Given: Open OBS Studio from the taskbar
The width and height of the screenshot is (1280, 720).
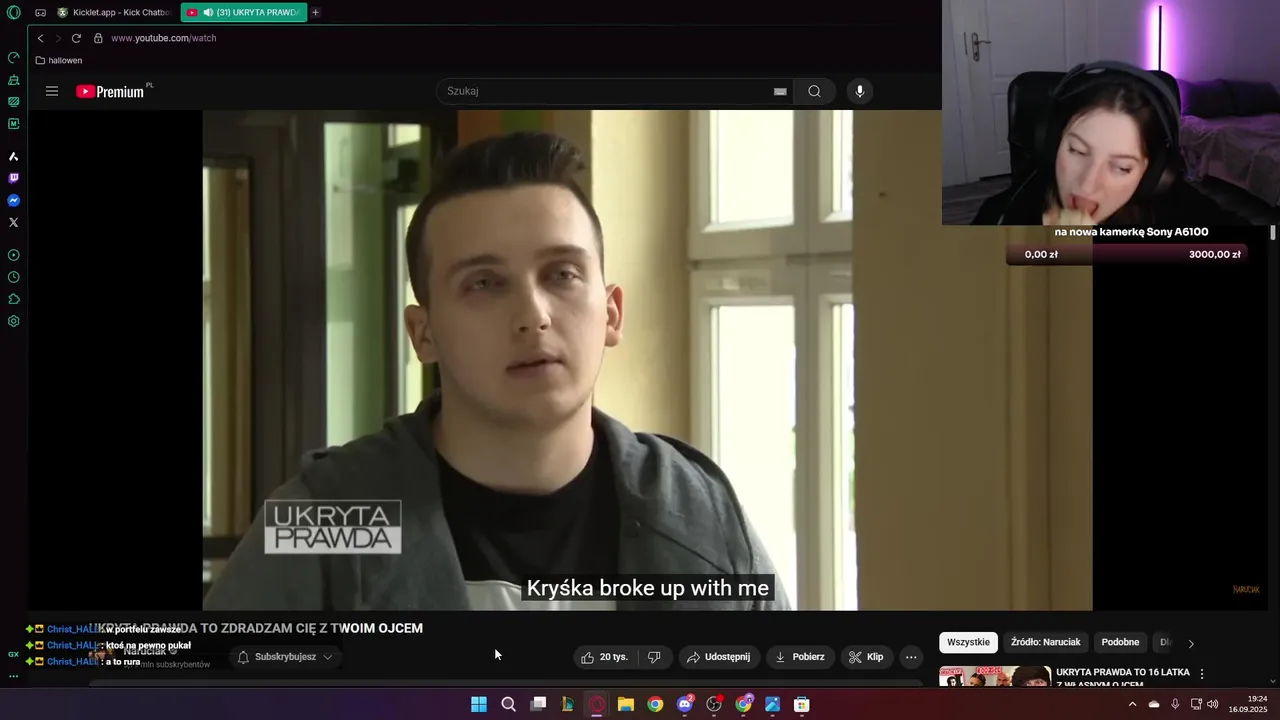Looking at the screenshot, I should pyautogui.click(x=714, y=704).
